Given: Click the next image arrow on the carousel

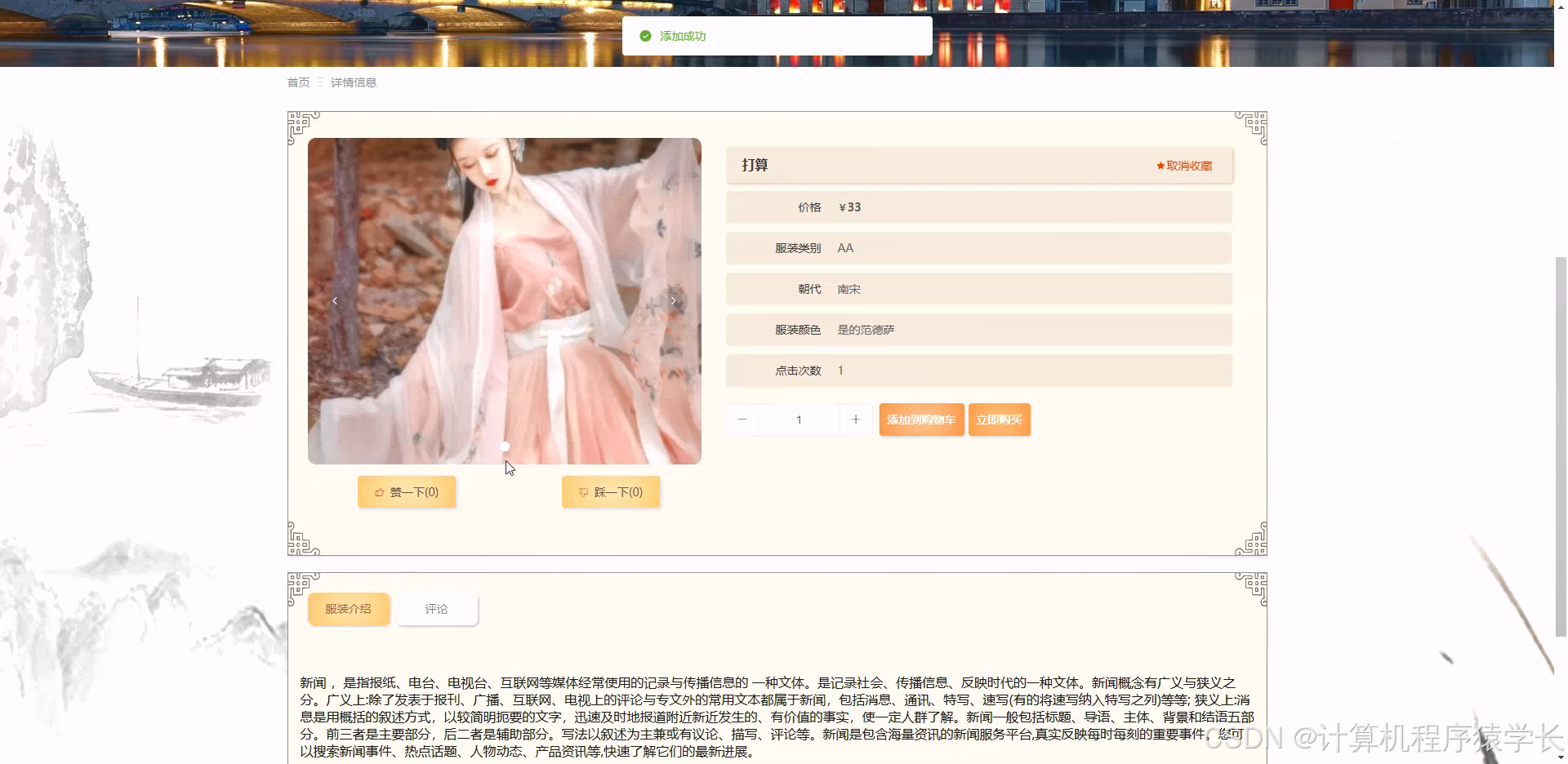Looking at the screenshot, I should 673,301.
